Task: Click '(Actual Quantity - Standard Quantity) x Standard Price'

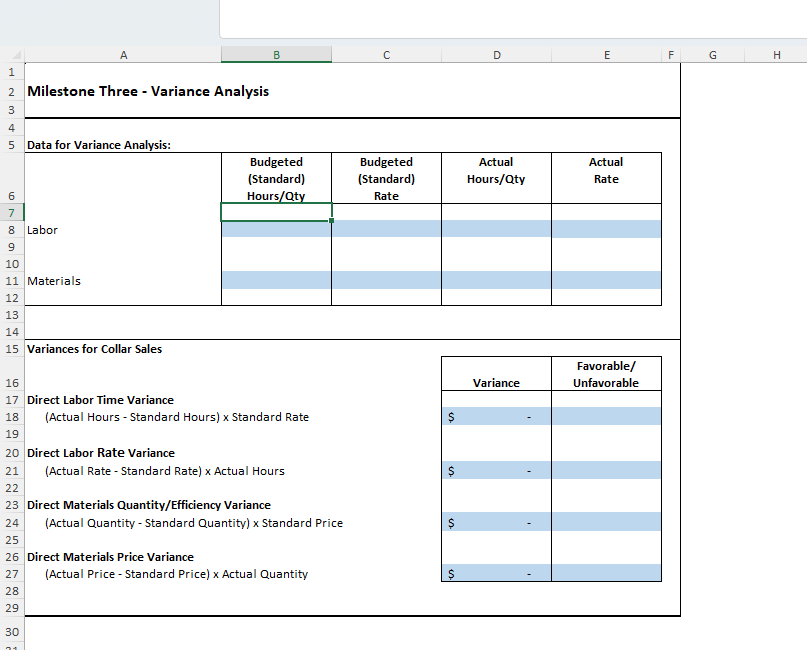Action: [194, 523]
